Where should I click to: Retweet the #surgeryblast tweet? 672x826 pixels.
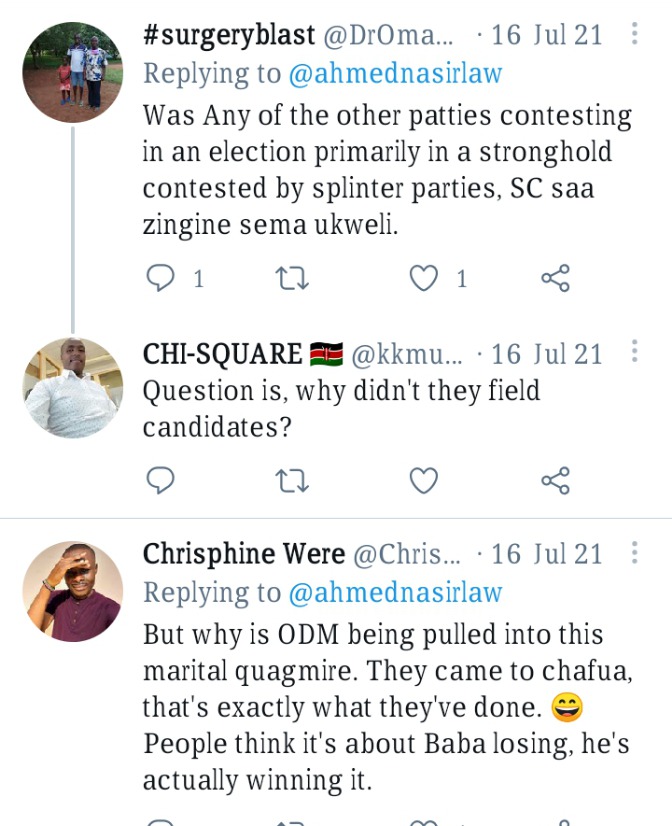click(x=292, y=278)
